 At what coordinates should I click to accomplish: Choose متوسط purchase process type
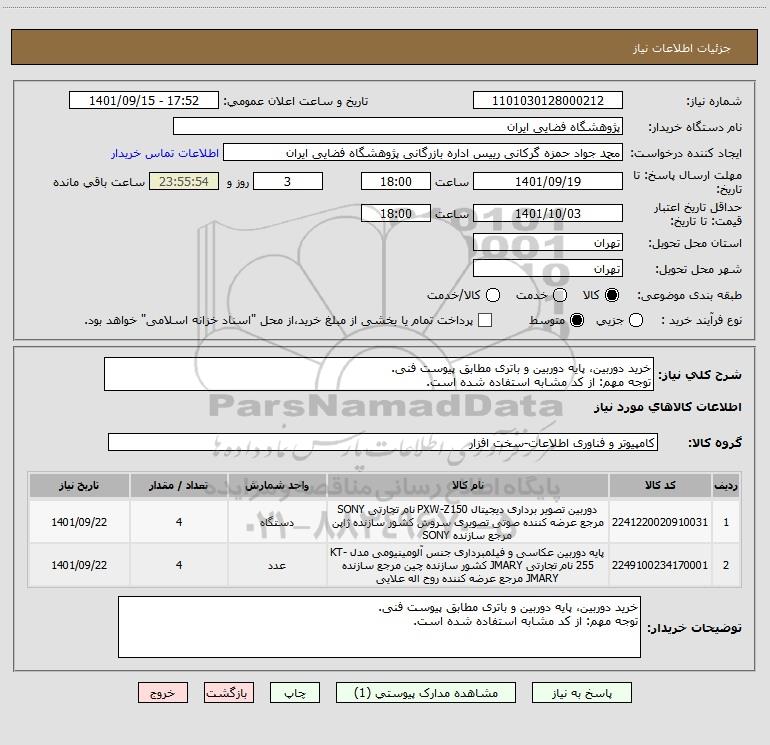click(x=577, y=320)
